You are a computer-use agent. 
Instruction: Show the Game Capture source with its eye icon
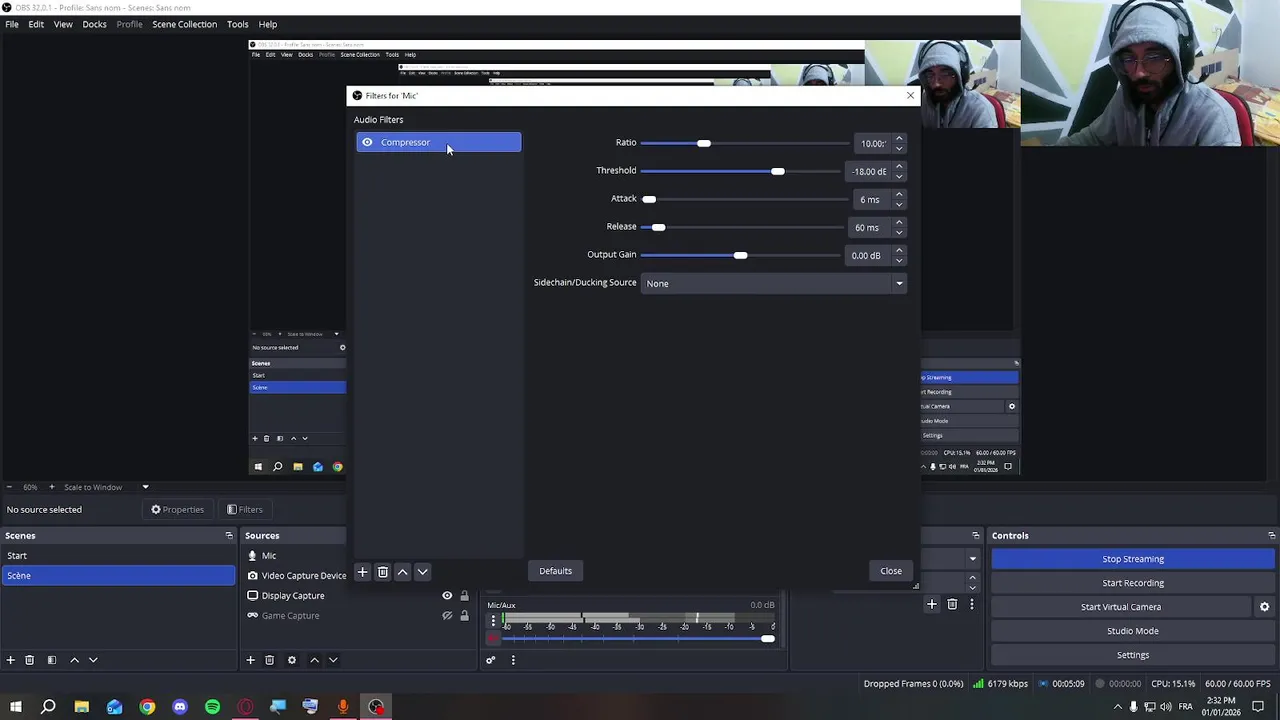447,616
